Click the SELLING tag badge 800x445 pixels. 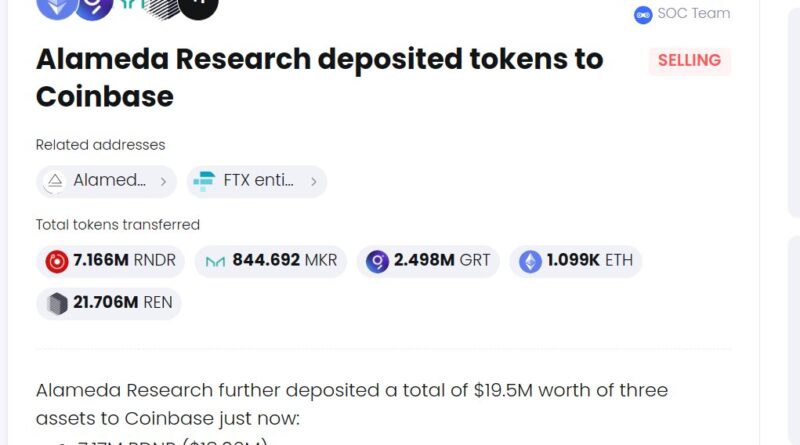pyautogui.click(x=689, y=61)
